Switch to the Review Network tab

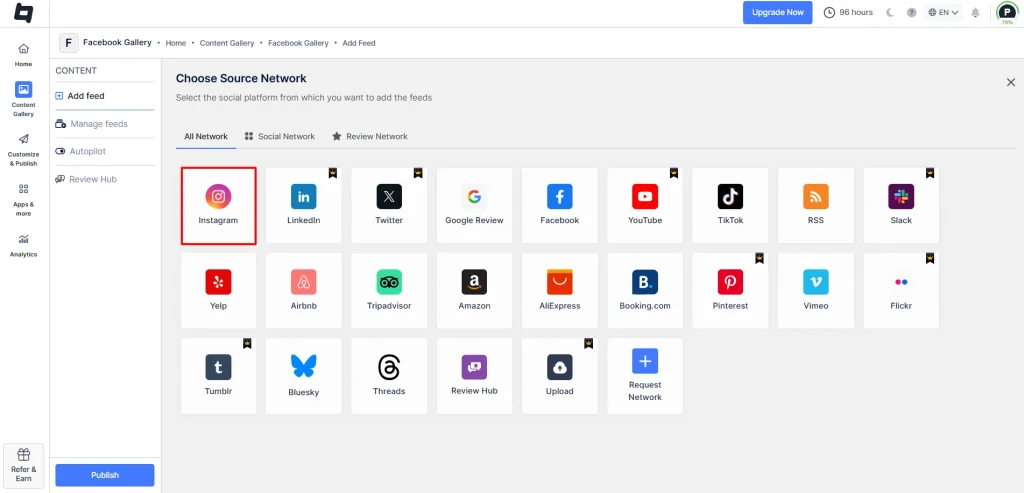point(369,136)
